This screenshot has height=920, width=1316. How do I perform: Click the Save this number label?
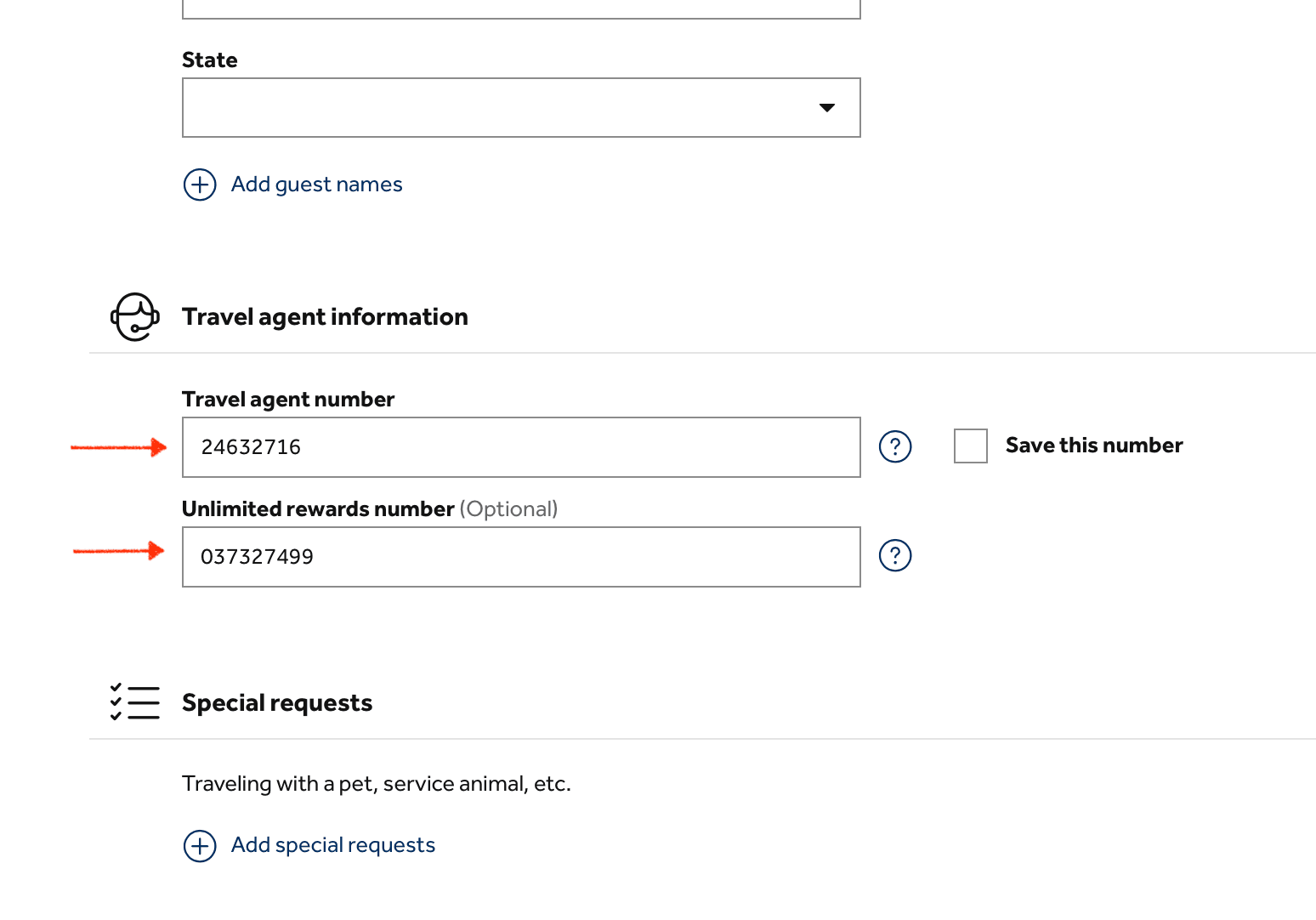click(1093, 446)
